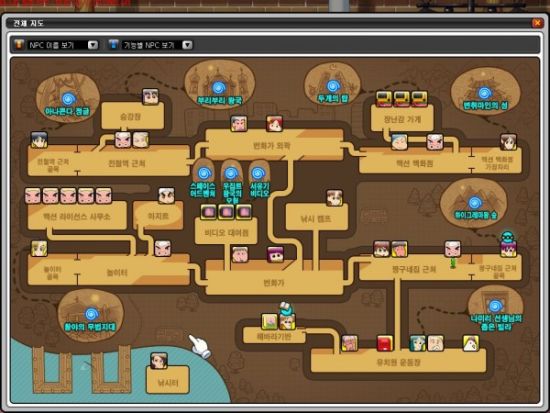Select the 부리부리 왕국 portal icon
This screenshot has height=413, width=550.
[x=219, y=87]
